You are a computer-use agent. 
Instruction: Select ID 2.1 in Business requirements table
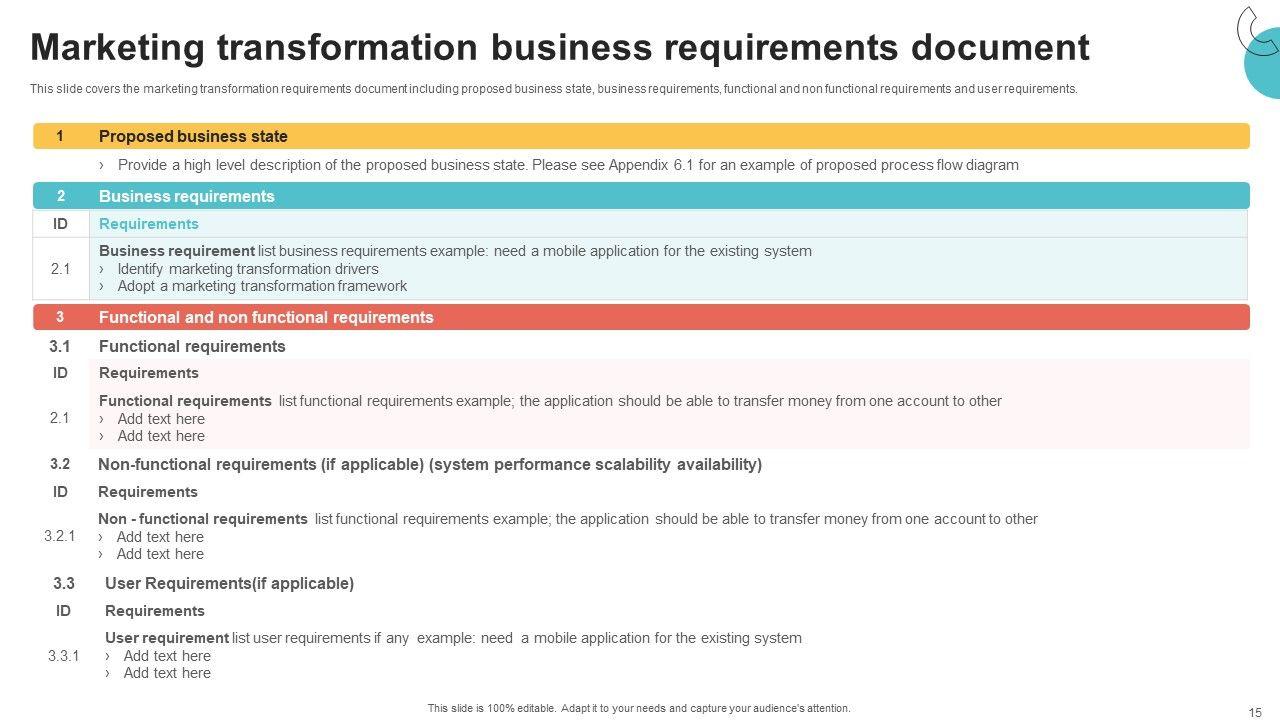tap(60, 269)
